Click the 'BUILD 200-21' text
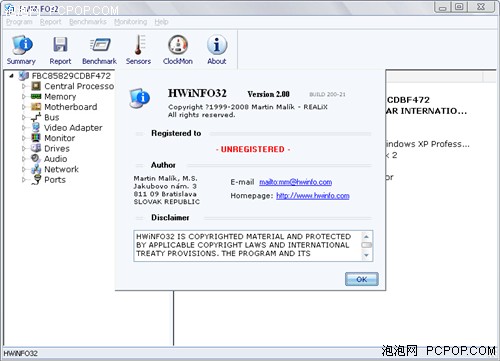500x361 pixels. pyautogui.click(x=327, y=94)
